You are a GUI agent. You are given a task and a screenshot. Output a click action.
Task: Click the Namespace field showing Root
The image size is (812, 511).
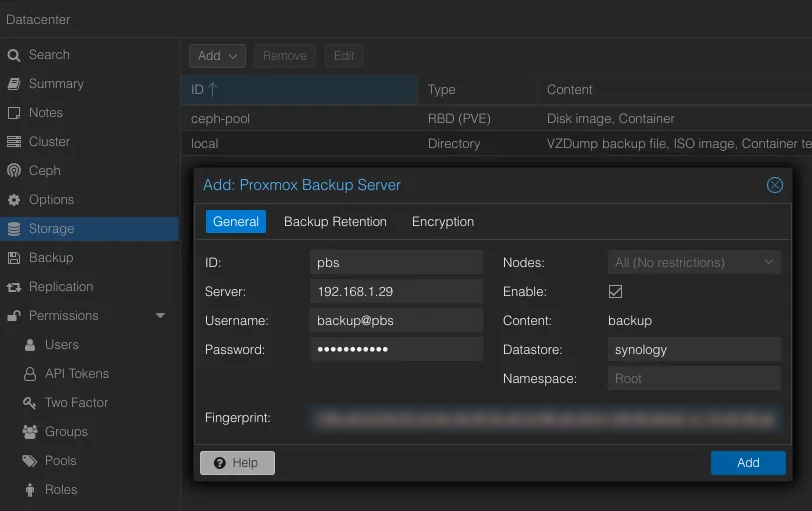694,378
